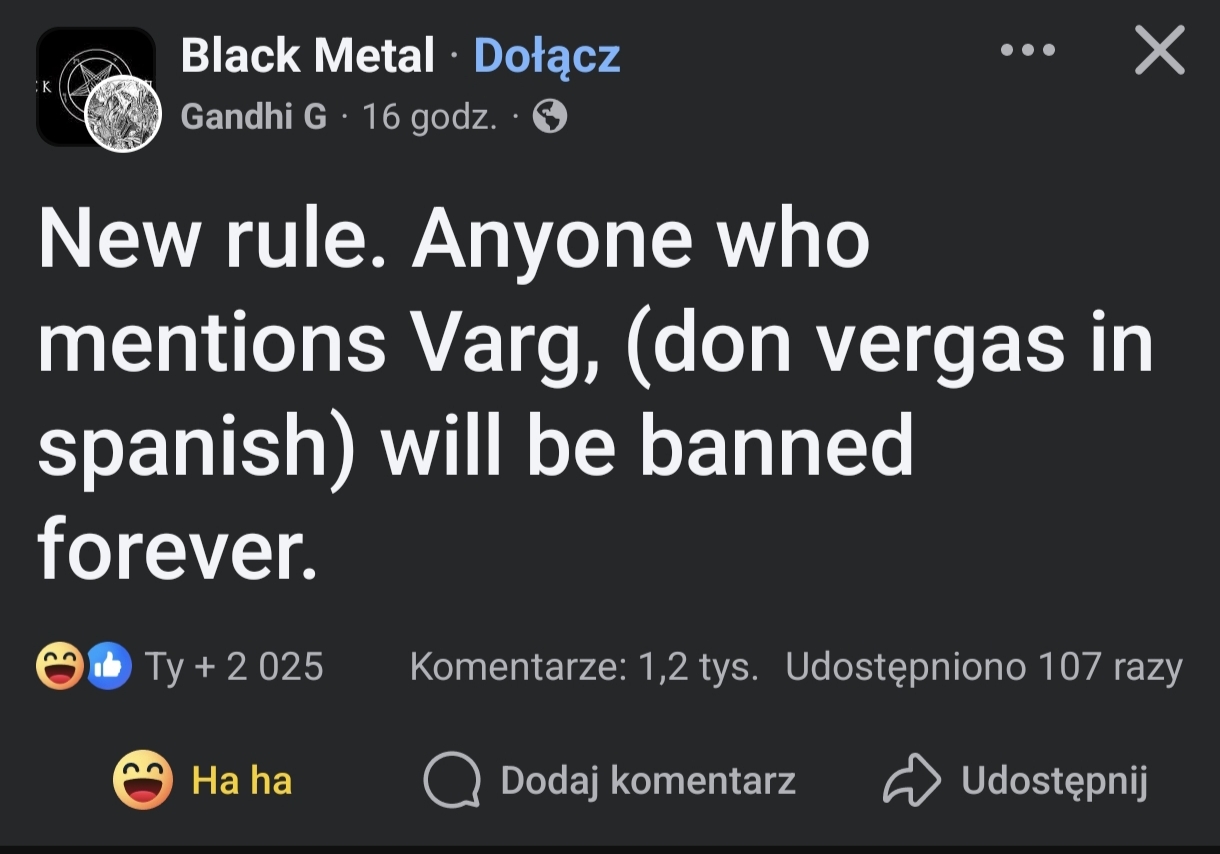Toggle the Ha ha reaction emoji button
The height and width of the screenshot is (854, 1220).
(x=143, y=780)
